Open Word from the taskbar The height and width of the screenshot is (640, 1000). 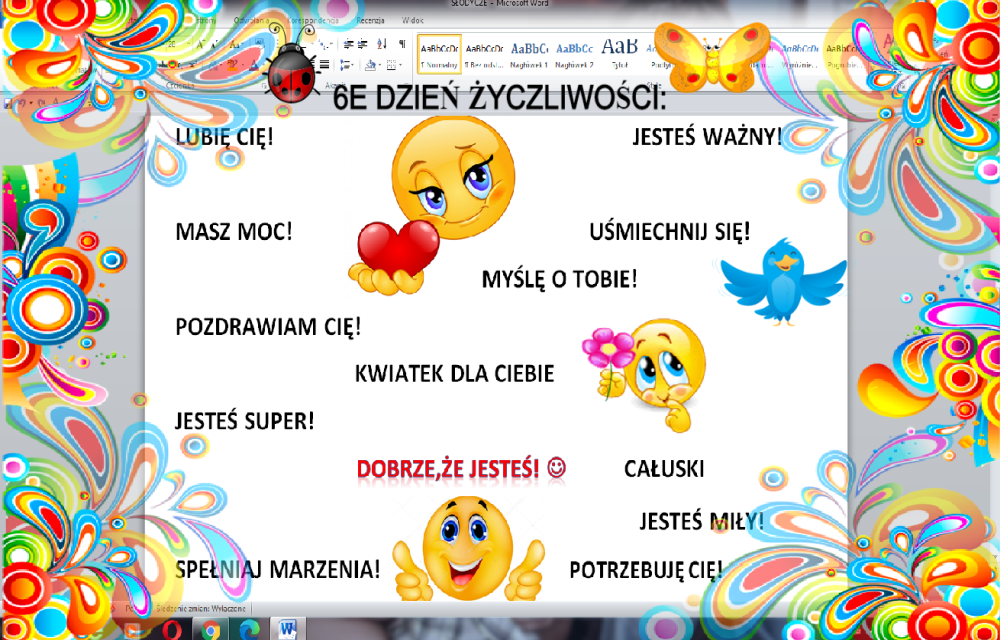click(286, 628)
